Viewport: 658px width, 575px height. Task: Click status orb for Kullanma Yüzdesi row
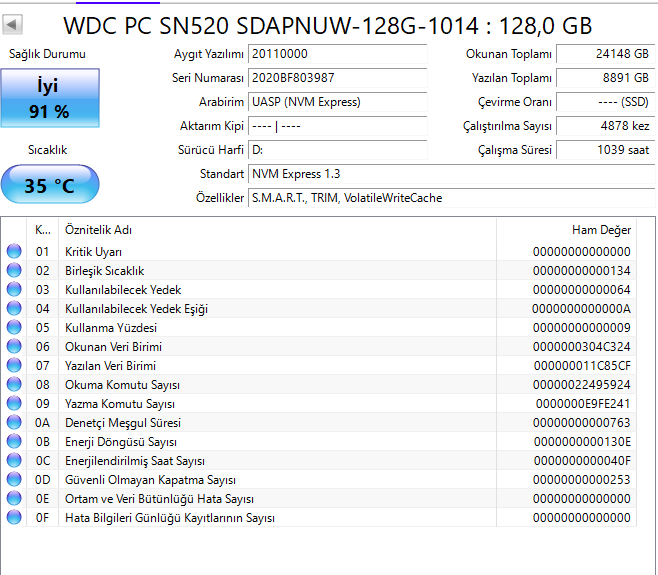[x=14, y=327]
